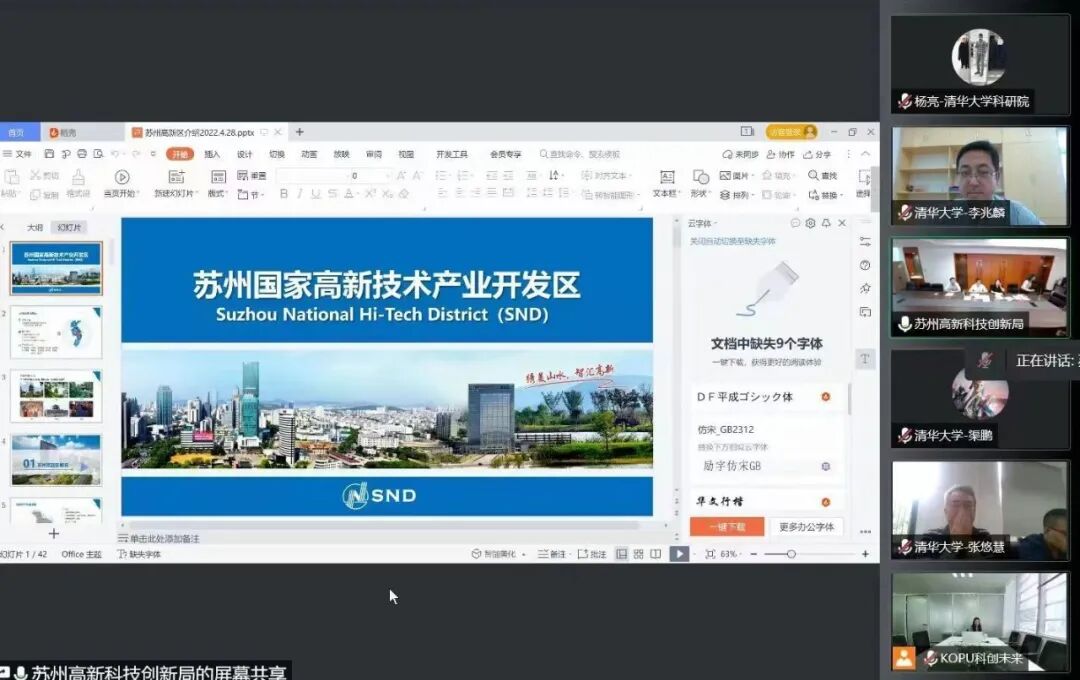The width and height of the screenshot is (1080, 680).
Task: Click the More Office Fonts (更多办公字体) button
Action: pos(806,526)
